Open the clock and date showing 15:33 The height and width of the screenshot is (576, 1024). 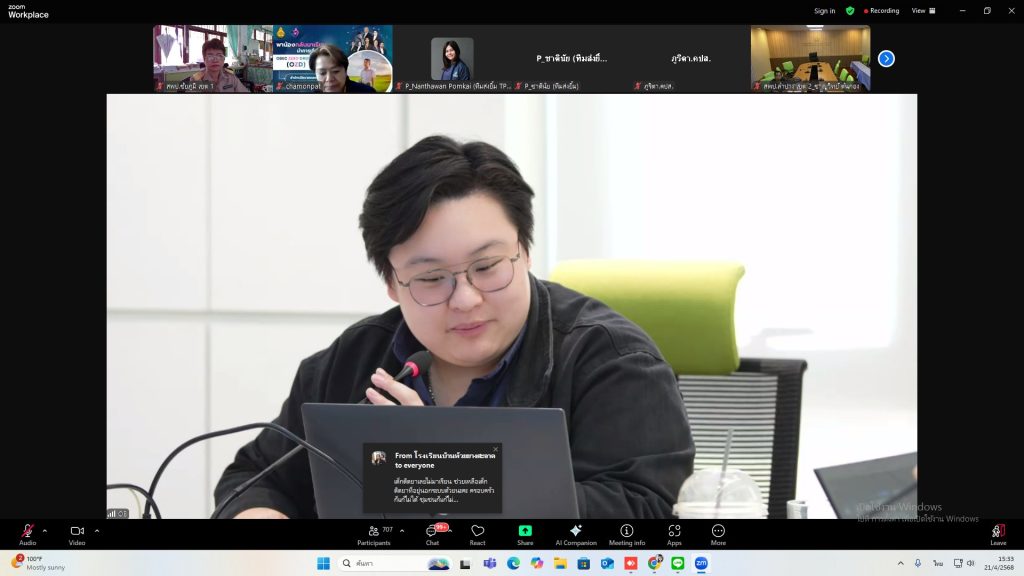point(999,563)
